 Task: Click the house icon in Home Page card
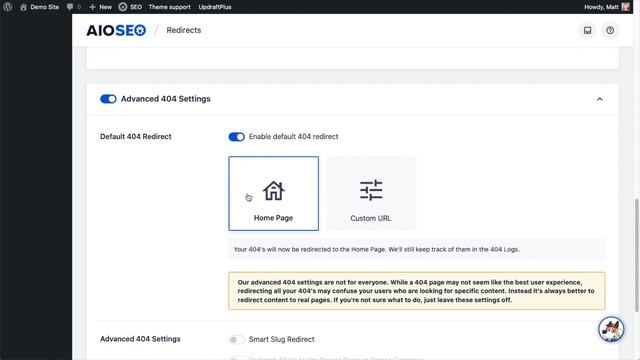(273, 191)
